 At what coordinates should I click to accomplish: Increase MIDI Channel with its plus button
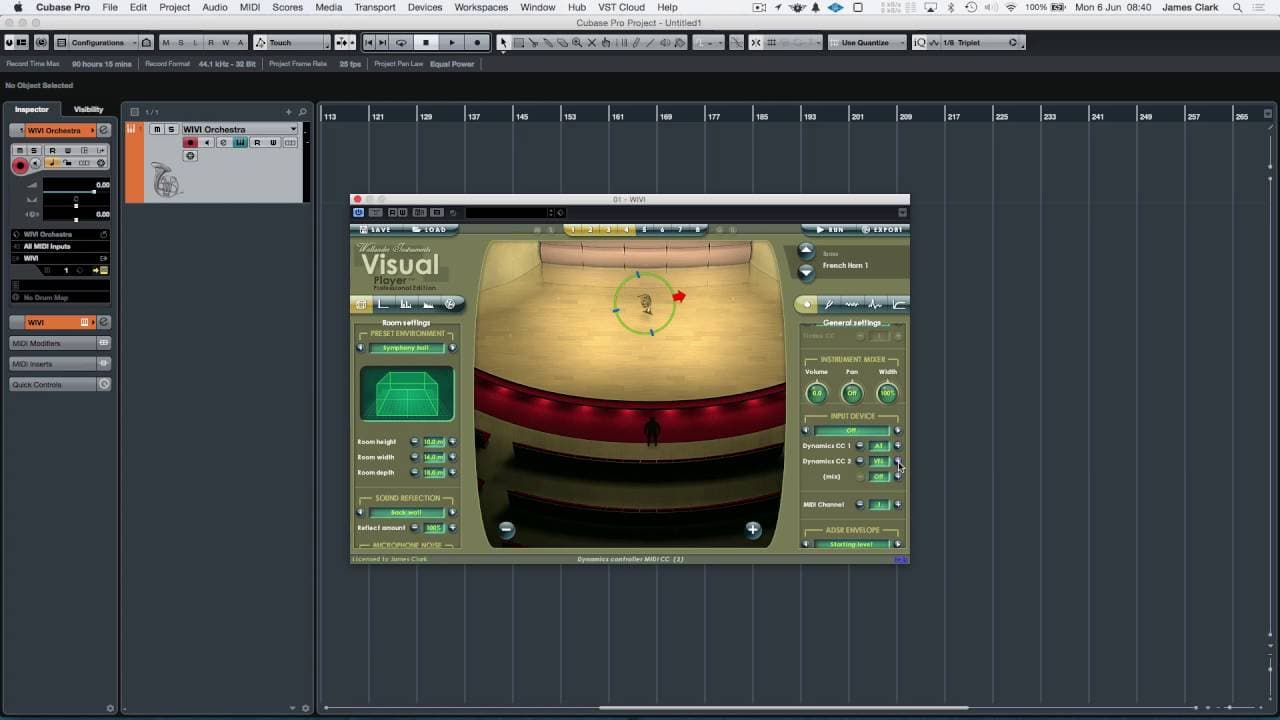(897, 505)
